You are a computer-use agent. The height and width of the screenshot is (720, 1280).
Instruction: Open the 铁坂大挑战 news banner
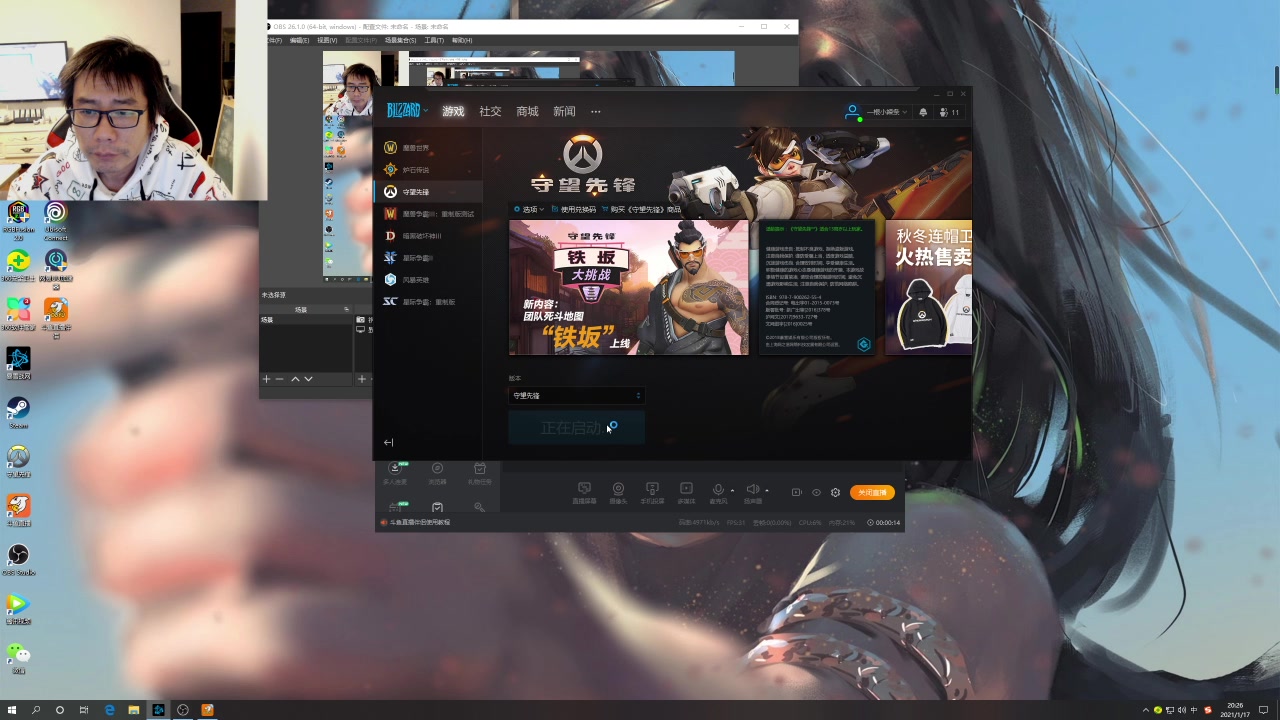click(628, 288)
